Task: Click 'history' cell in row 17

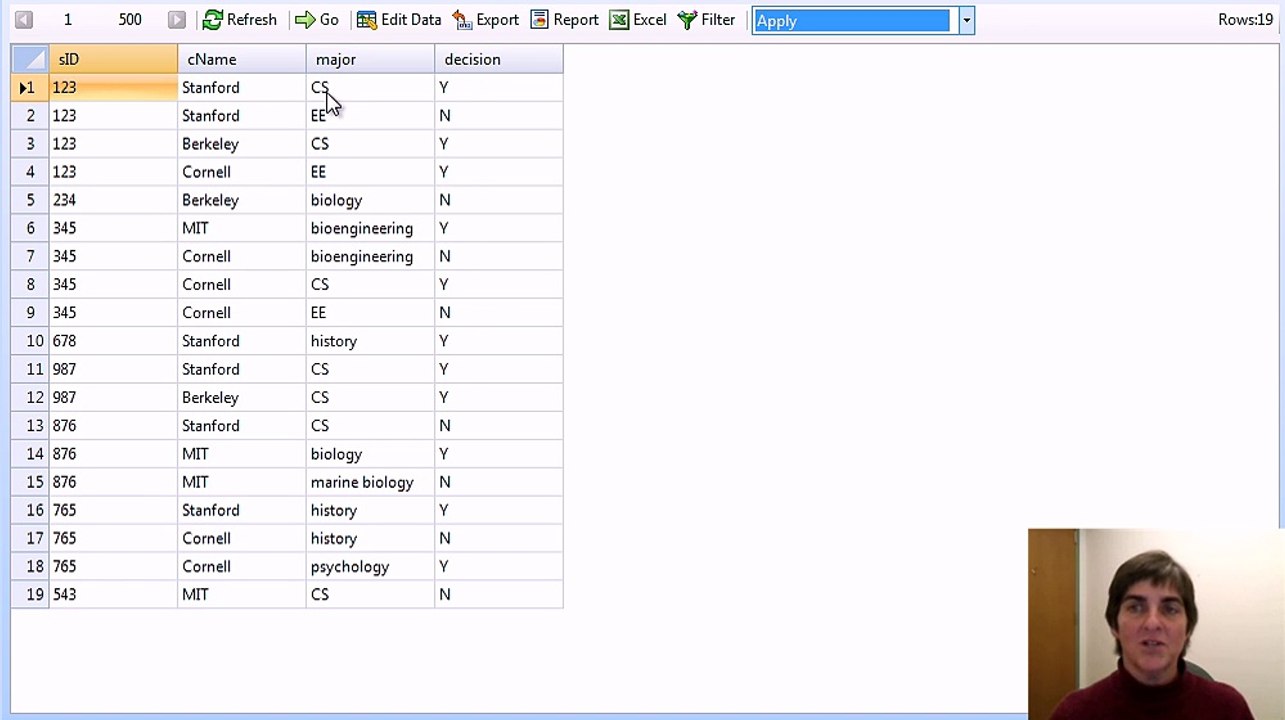Action: coord(370,538)
